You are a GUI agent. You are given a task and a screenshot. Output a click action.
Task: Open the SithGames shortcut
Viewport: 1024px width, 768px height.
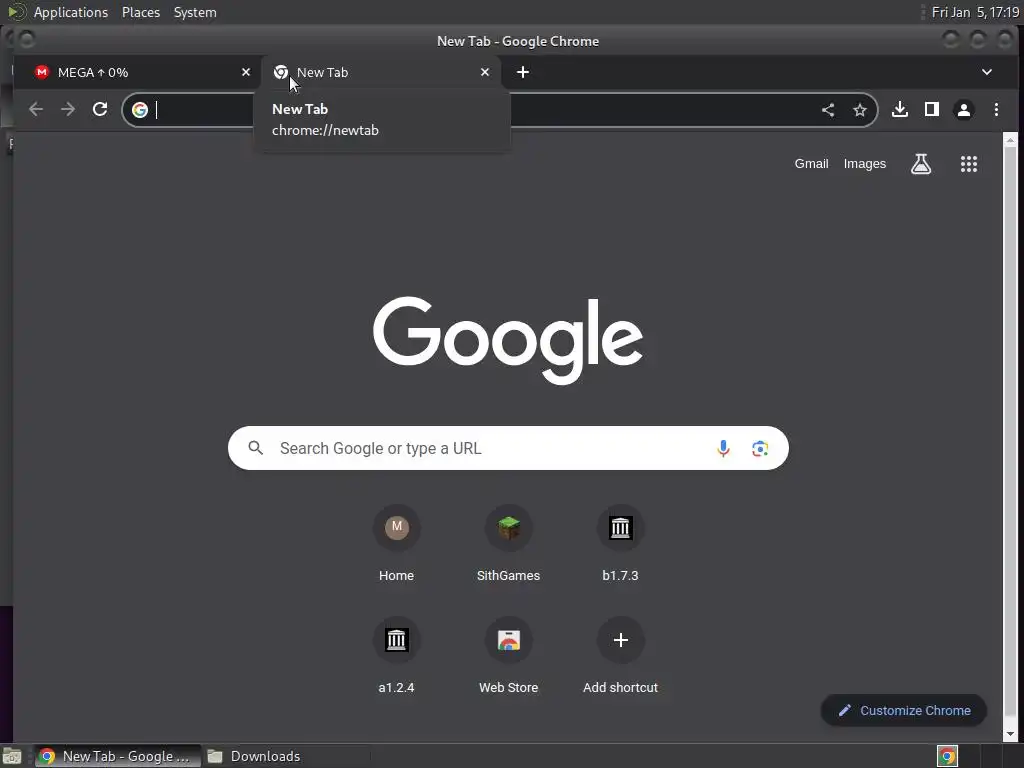508,543
